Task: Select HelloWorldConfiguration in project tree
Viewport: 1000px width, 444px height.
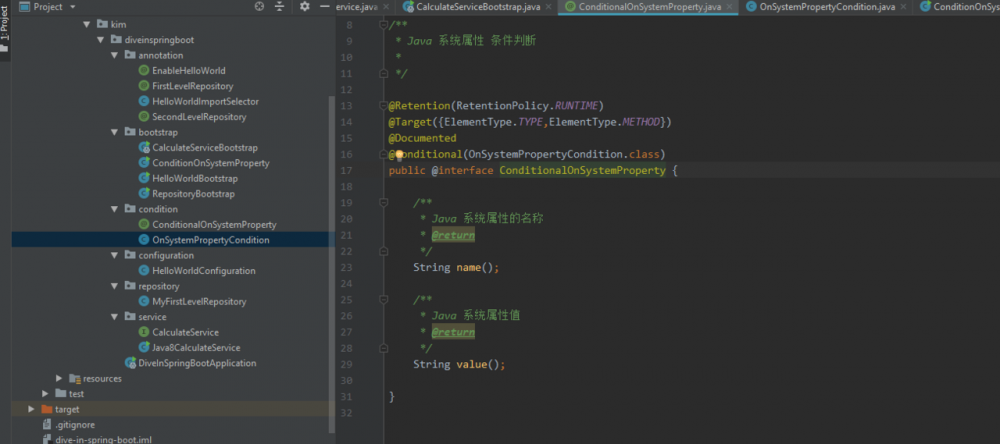Action: tap(203, 270)
